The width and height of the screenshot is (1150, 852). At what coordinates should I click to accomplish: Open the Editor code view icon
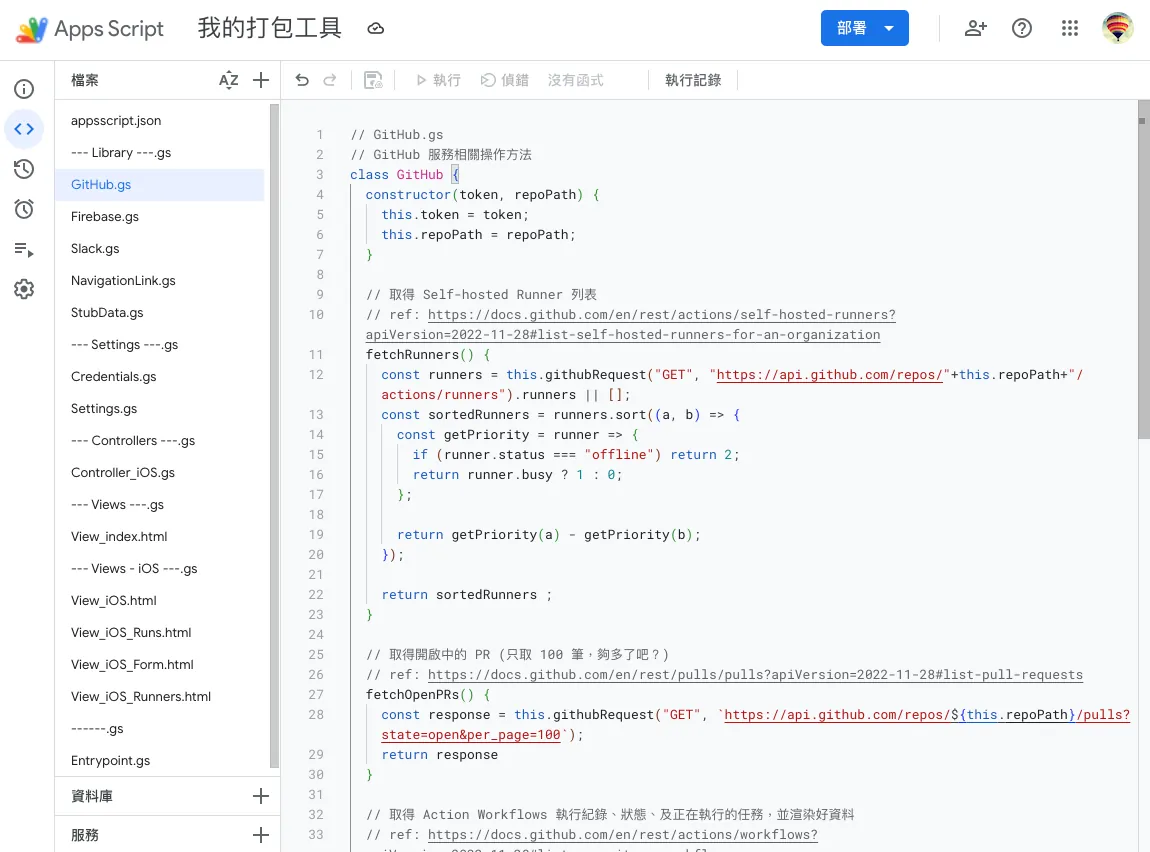24,129
